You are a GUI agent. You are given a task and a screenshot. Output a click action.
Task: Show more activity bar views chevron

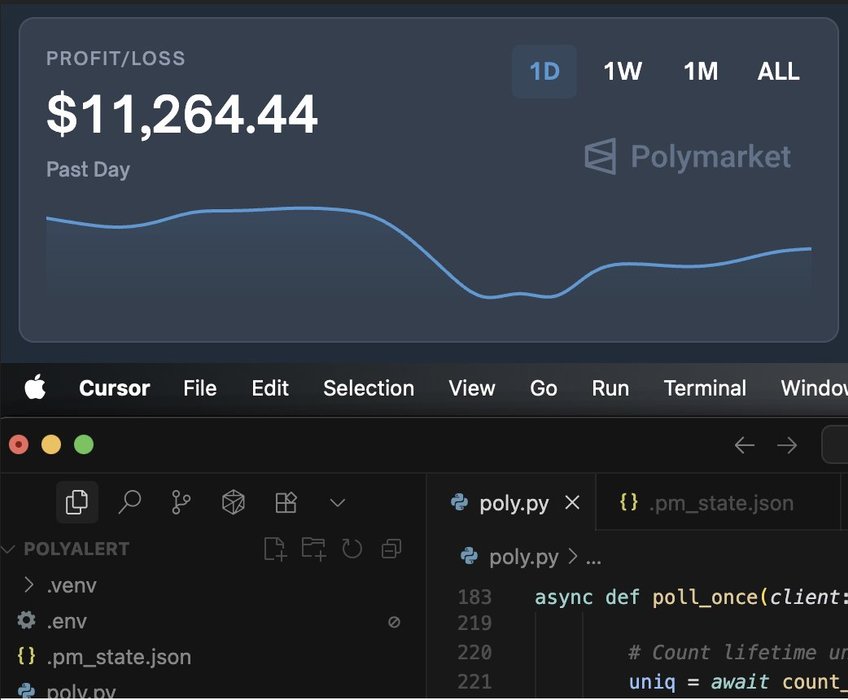point(337,502)
